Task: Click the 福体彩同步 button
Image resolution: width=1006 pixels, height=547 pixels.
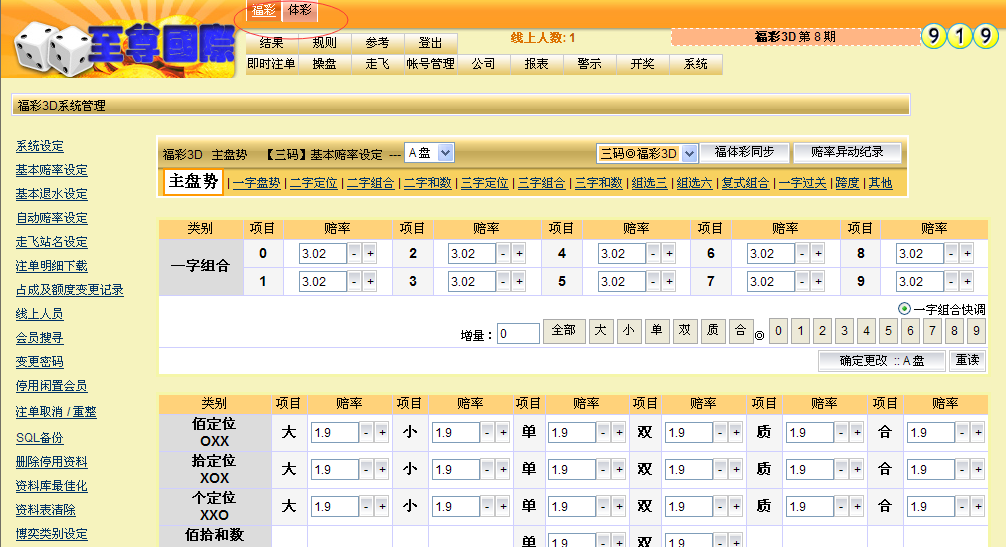Action: click(x=744, y=152)
